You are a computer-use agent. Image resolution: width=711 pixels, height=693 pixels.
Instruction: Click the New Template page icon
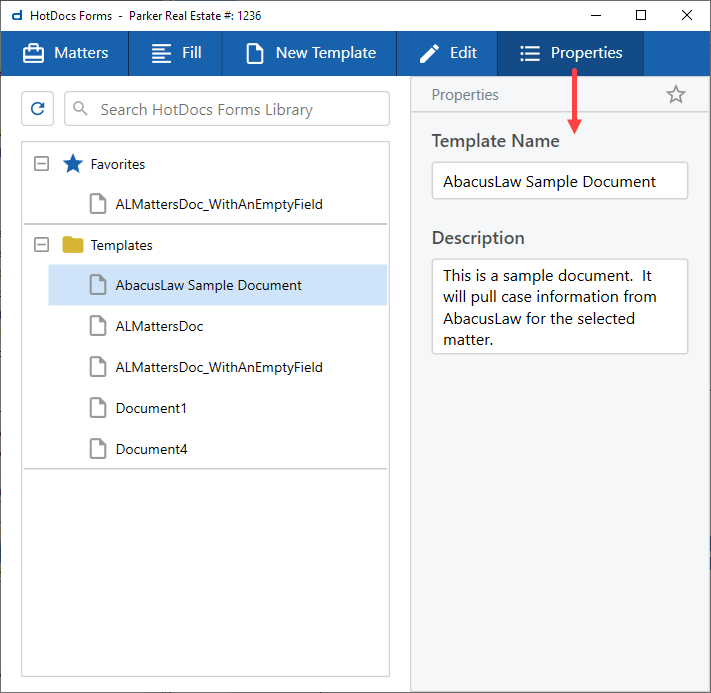(x=255, y=53)
